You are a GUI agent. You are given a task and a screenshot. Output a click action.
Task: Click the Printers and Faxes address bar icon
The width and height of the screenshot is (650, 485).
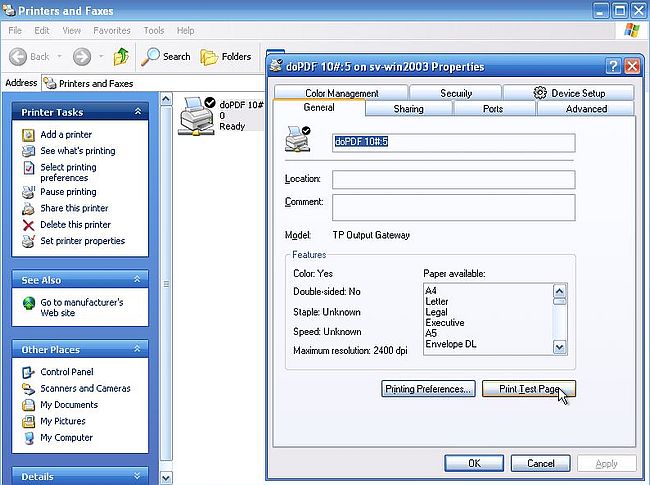[50, 83]
